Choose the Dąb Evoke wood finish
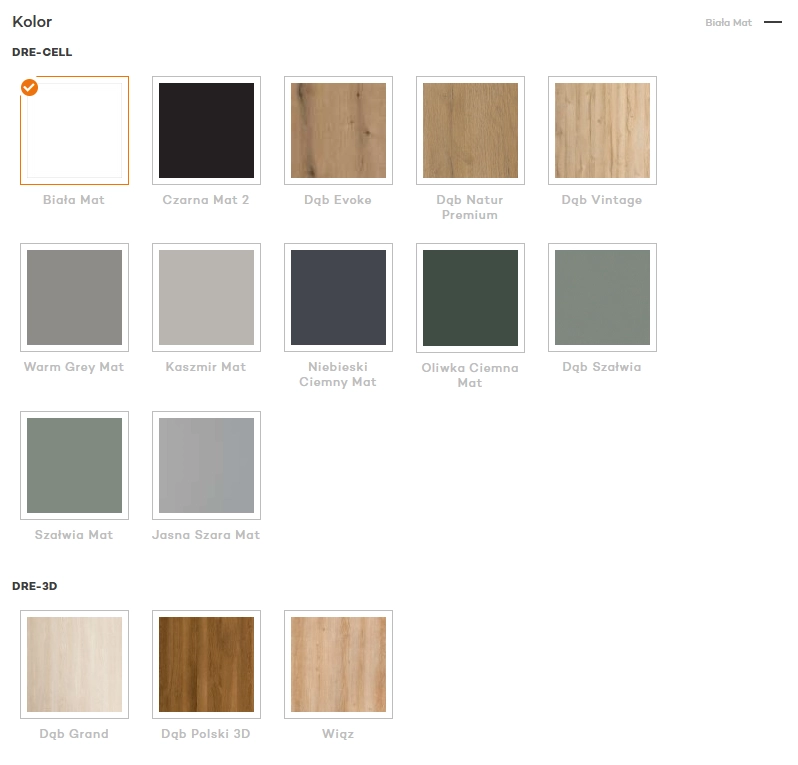 coord(338,130)
